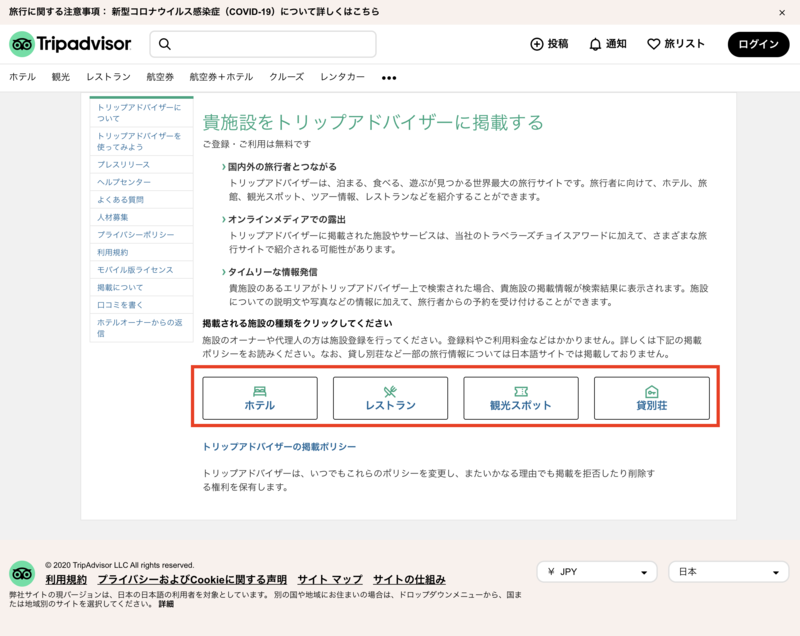800x636 pixels.
Task: Select the ホテル listing button
Action: (x=260, y=398)
